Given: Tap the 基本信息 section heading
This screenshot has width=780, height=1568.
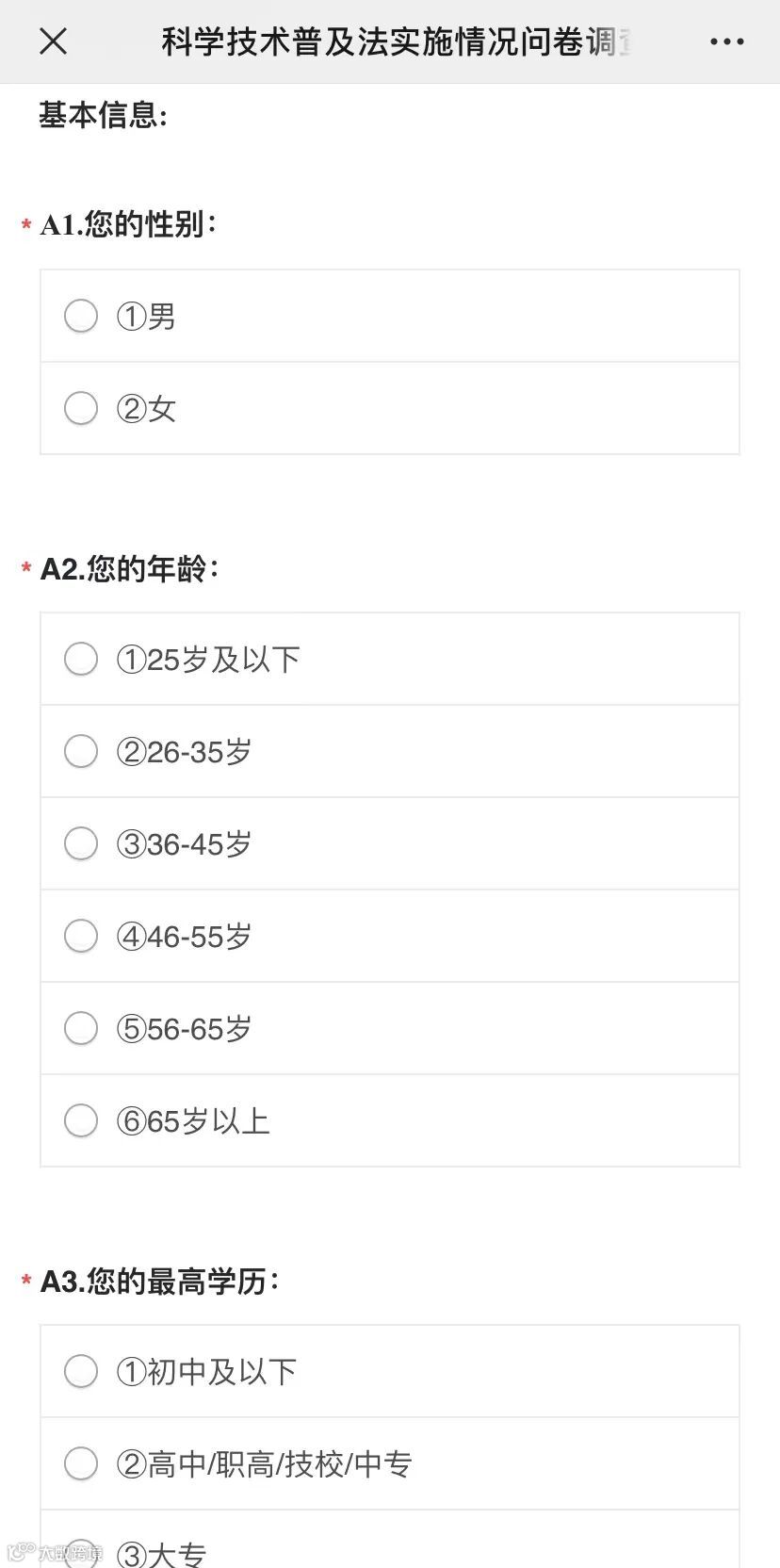Looking at the screenshot, I should [104, 115].
